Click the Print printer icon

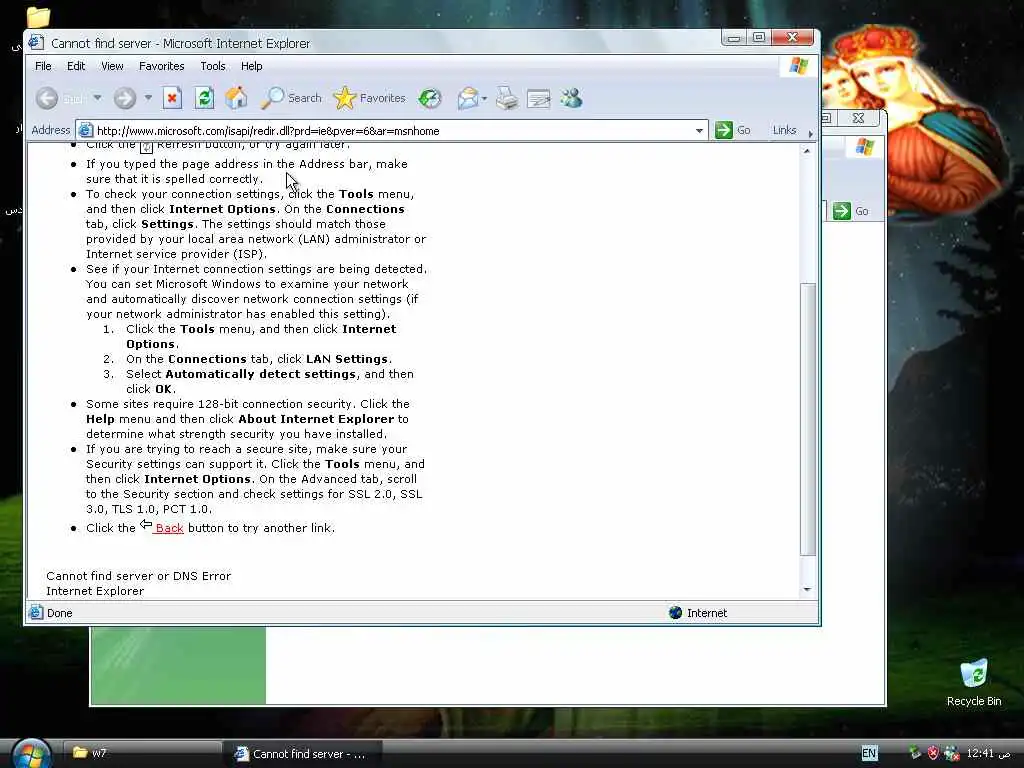[x=507, y=99]
